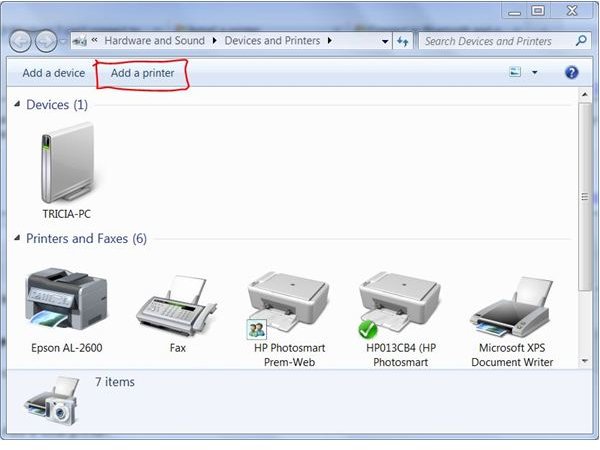Click the vertical scrollbar thumb
Viewport: 600px width, 450px height.
pos(584,196)
